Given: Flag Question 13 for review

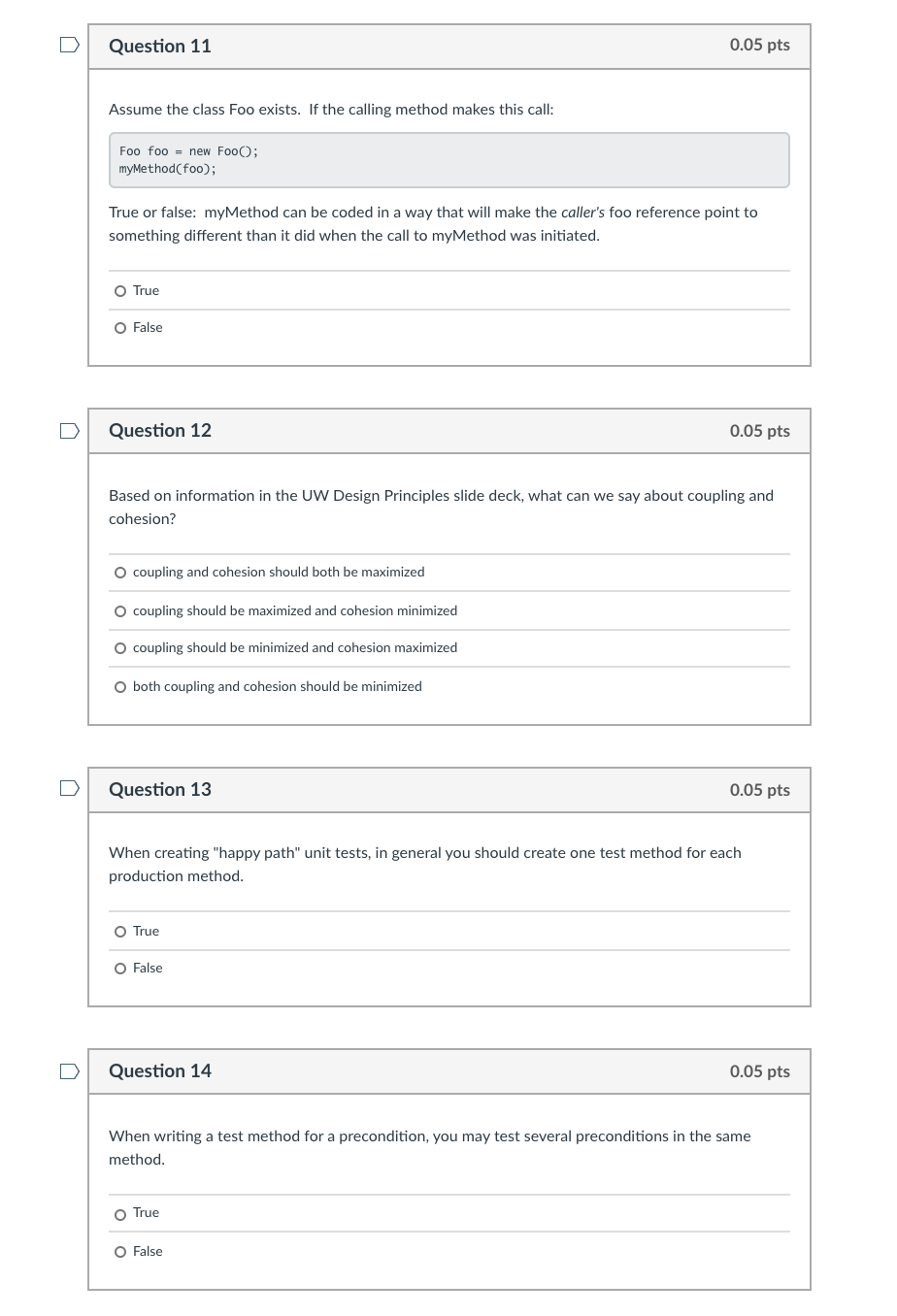Looking at the screenshot, I should coord(68,788).
